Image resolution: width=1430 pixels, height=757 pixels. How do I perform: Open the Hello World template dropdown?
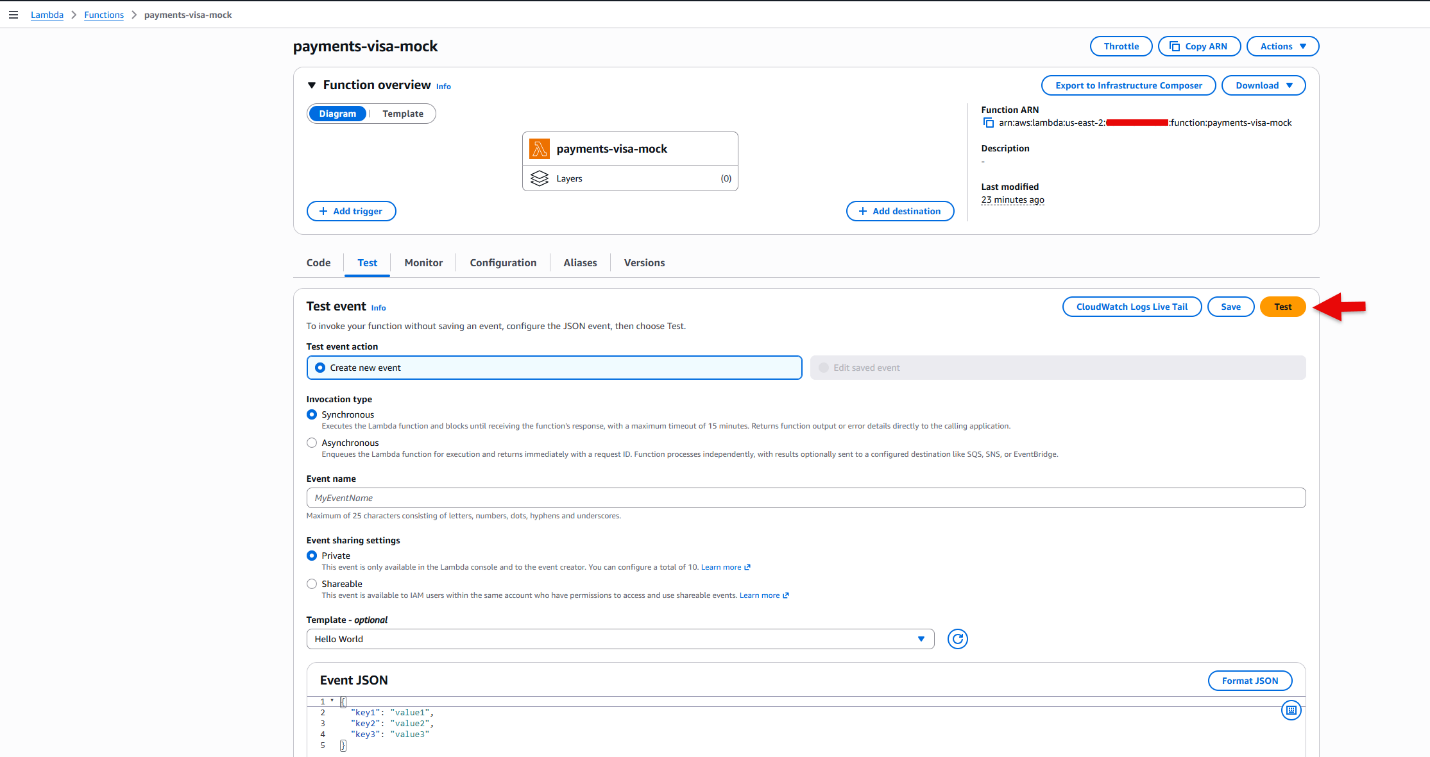620,639
